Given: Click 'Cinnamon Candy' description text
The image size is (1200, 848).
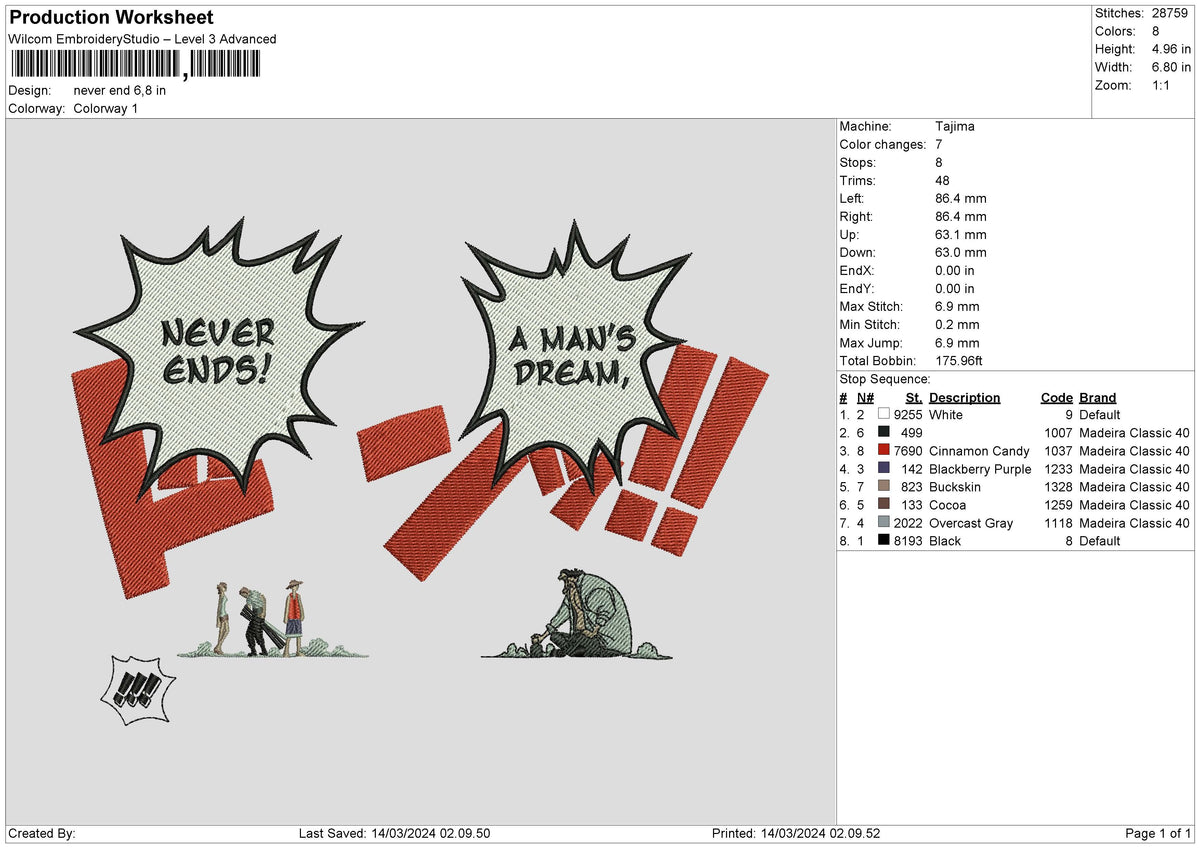Looking at the screenshot, I should pyautogui.click(x=979, y=451).
